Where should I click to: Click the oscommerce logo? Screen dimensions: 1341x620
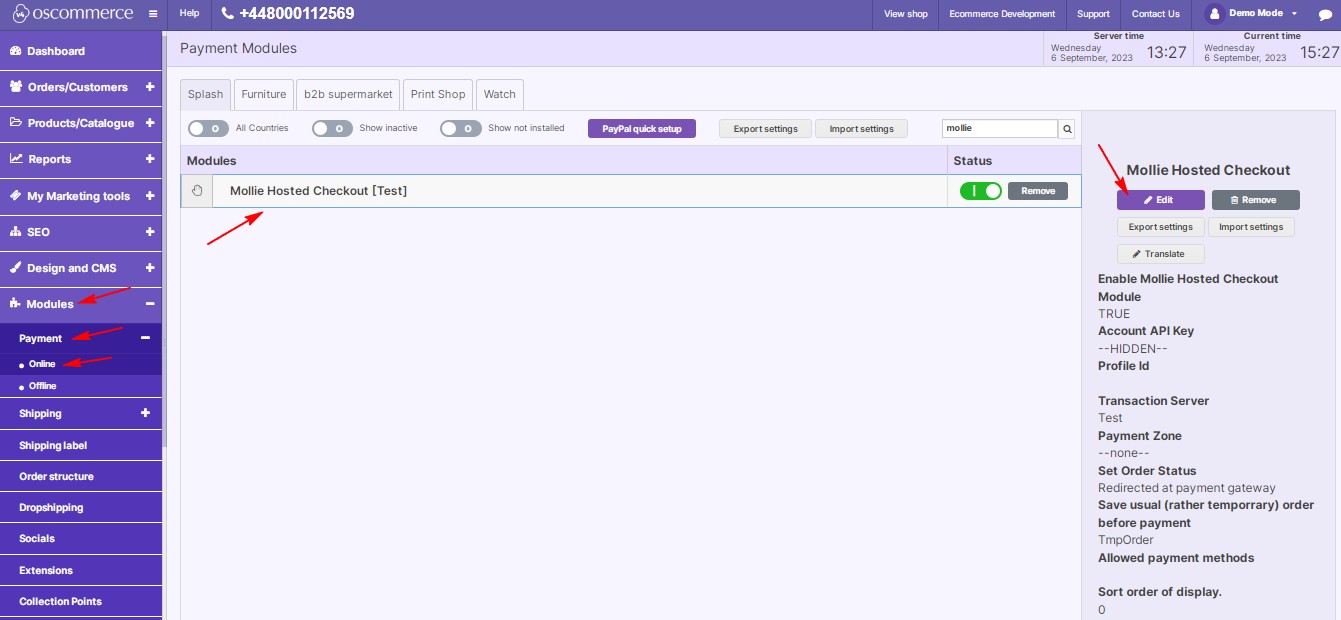click(72, 14)
